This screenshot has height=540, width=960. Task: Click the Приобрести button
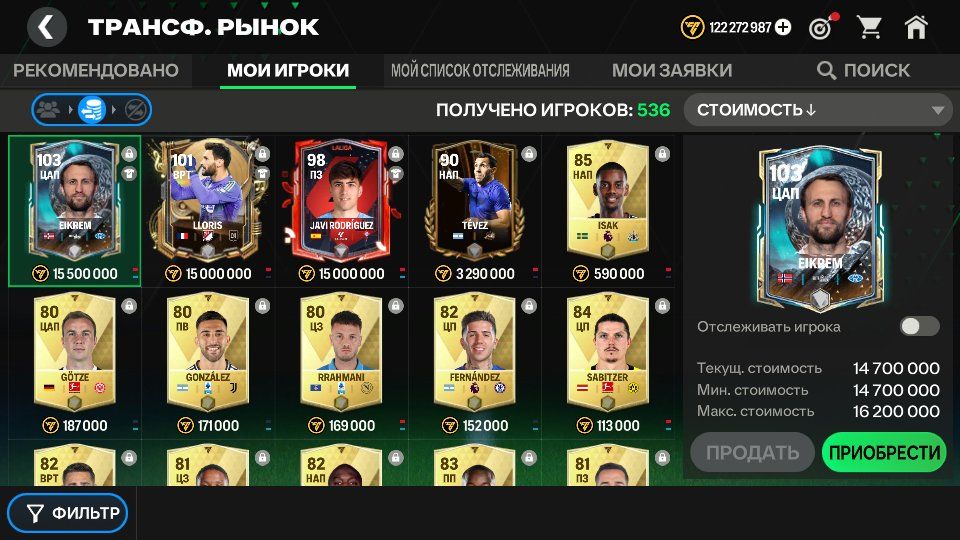coord(884,452)
